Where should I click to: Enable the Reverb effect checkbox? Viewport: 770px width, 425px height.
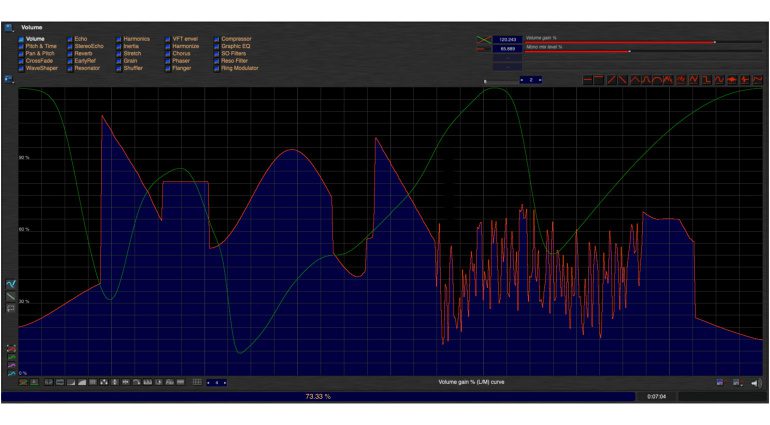70,54
